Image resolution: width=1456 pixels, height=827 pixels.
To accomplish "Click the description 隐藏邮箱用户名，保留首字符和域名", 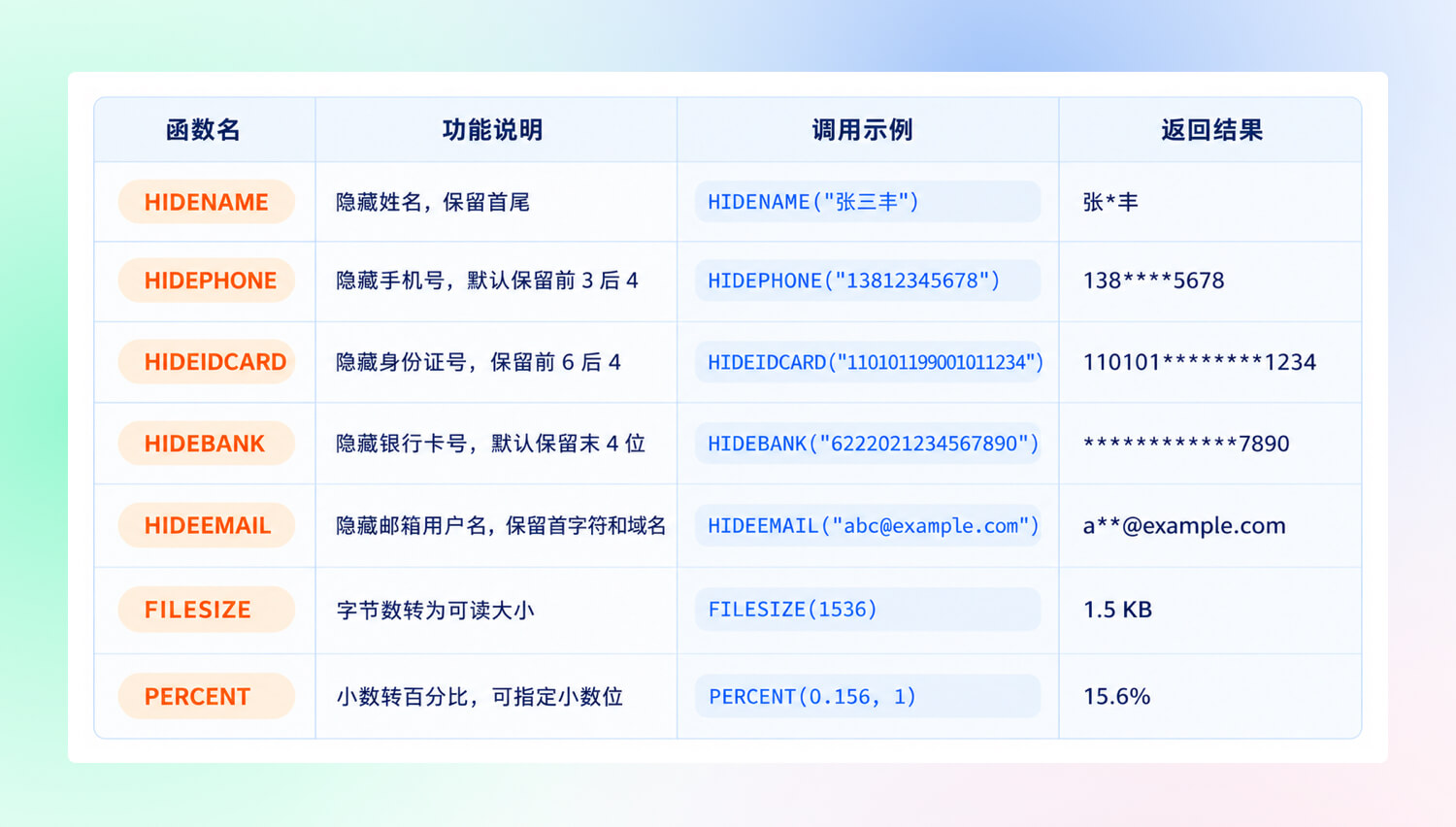I will pyautogui.click(x=501, y=525).
